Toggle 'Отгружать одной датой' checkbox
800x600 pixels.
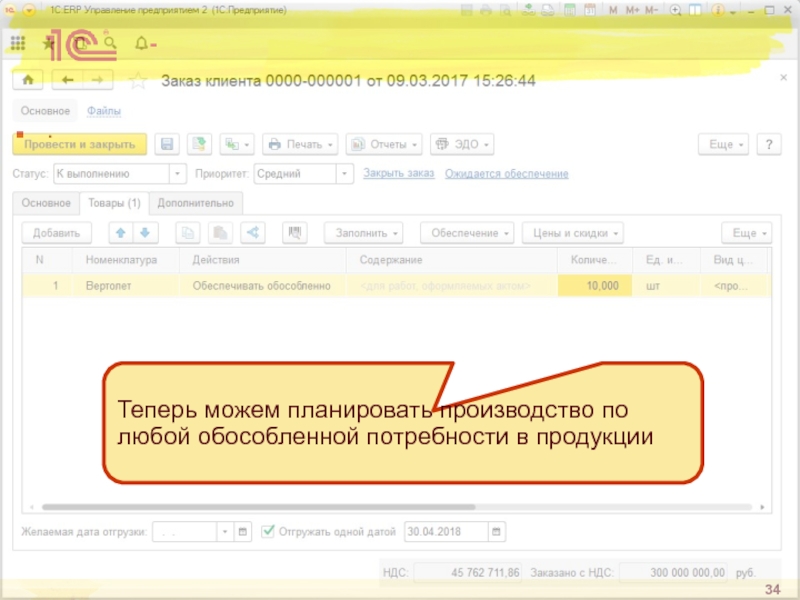(269, 531)
